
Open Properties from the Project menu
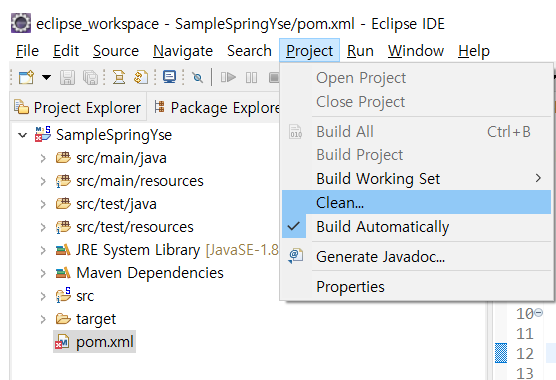(x=417, y=286)
